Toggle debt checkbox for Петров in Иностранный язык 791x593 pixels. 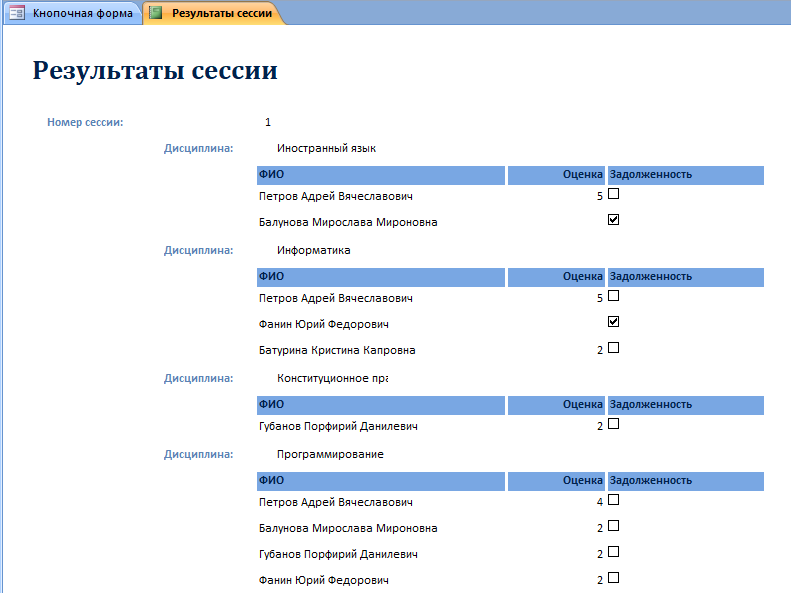[613, 194]
